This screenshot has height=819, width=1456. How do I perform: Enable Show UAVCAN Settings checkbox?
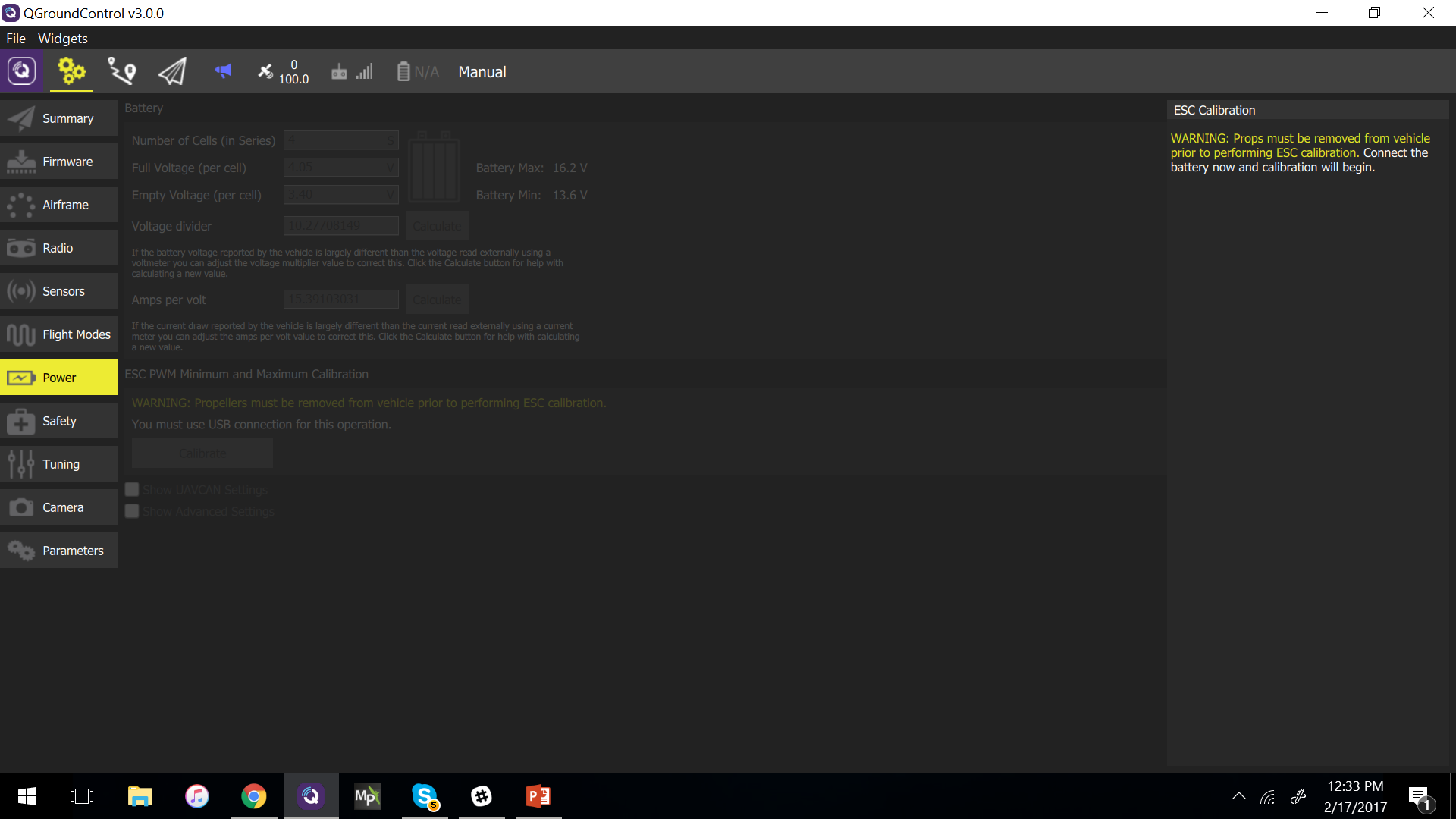coord(132,490)
